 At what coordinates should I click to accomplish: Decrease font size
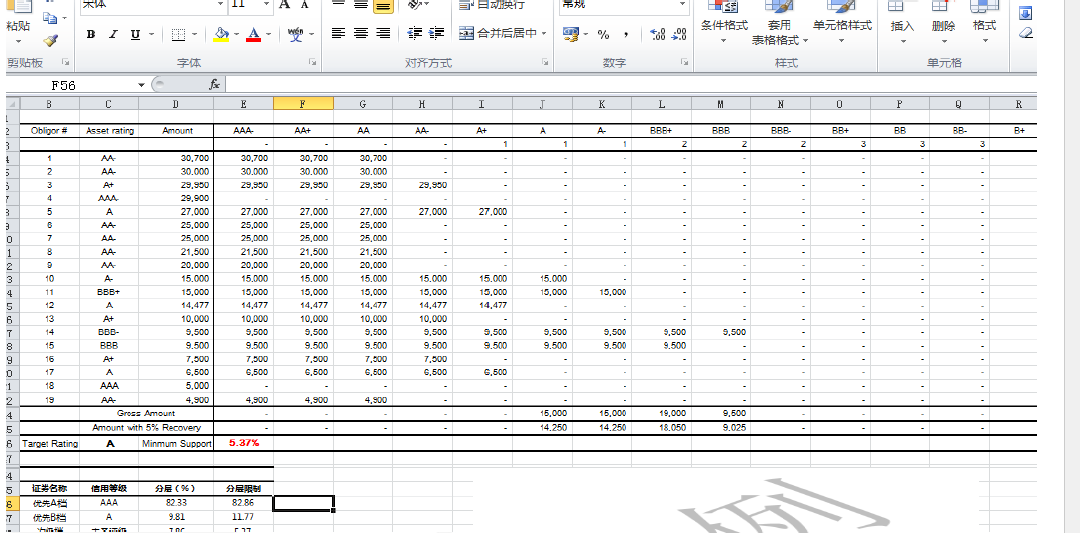[x=304, y=6]
